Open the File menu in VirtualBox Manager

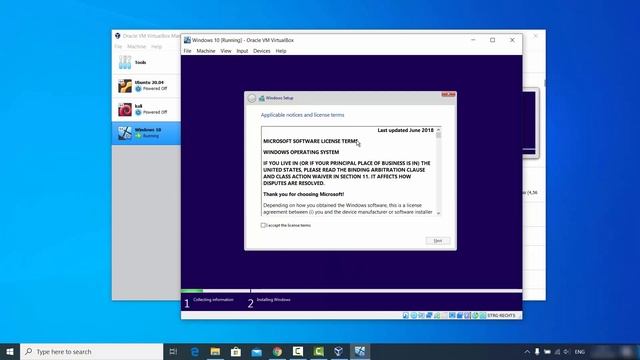click(118, 47)
